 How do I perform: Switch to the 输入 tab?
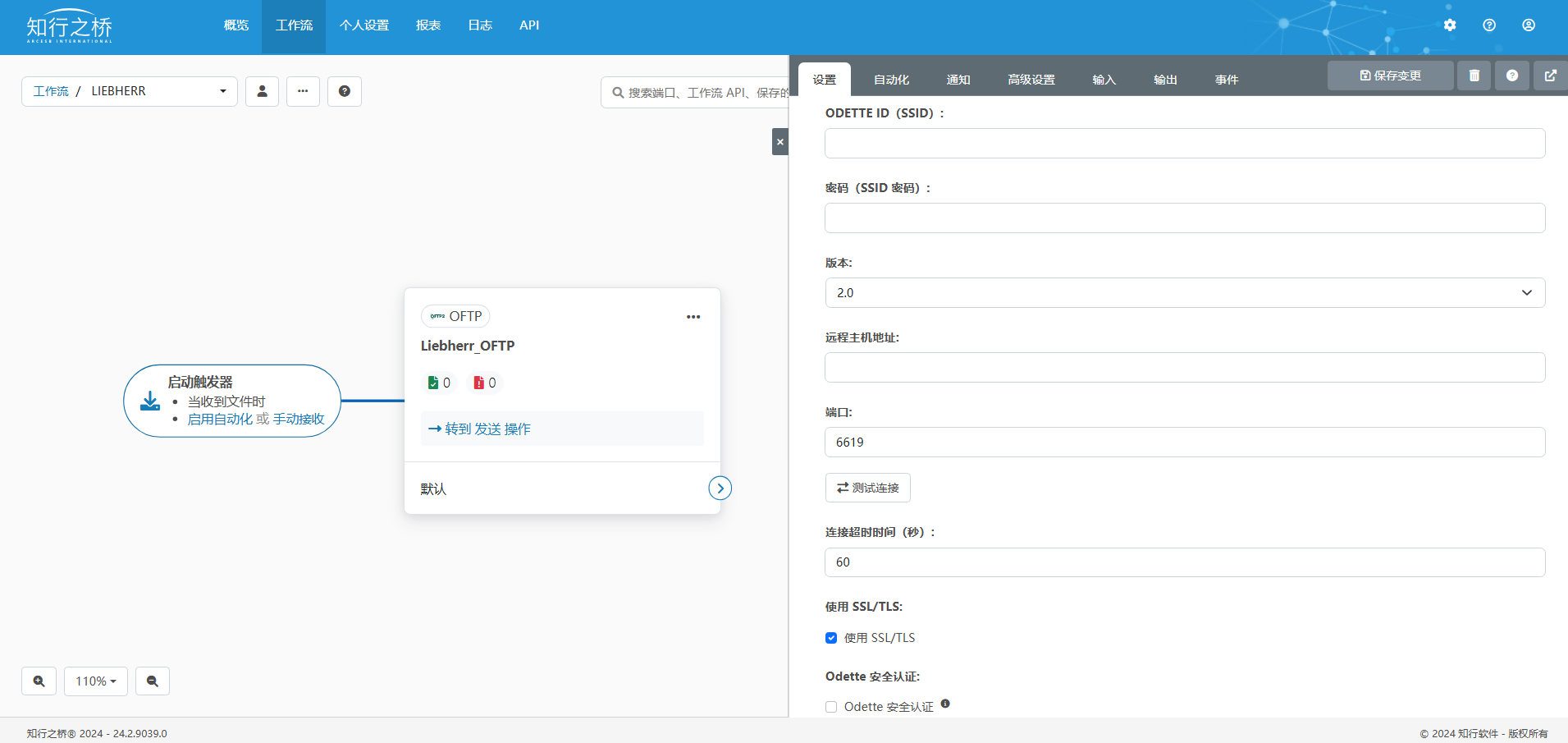pos(1104,80)
